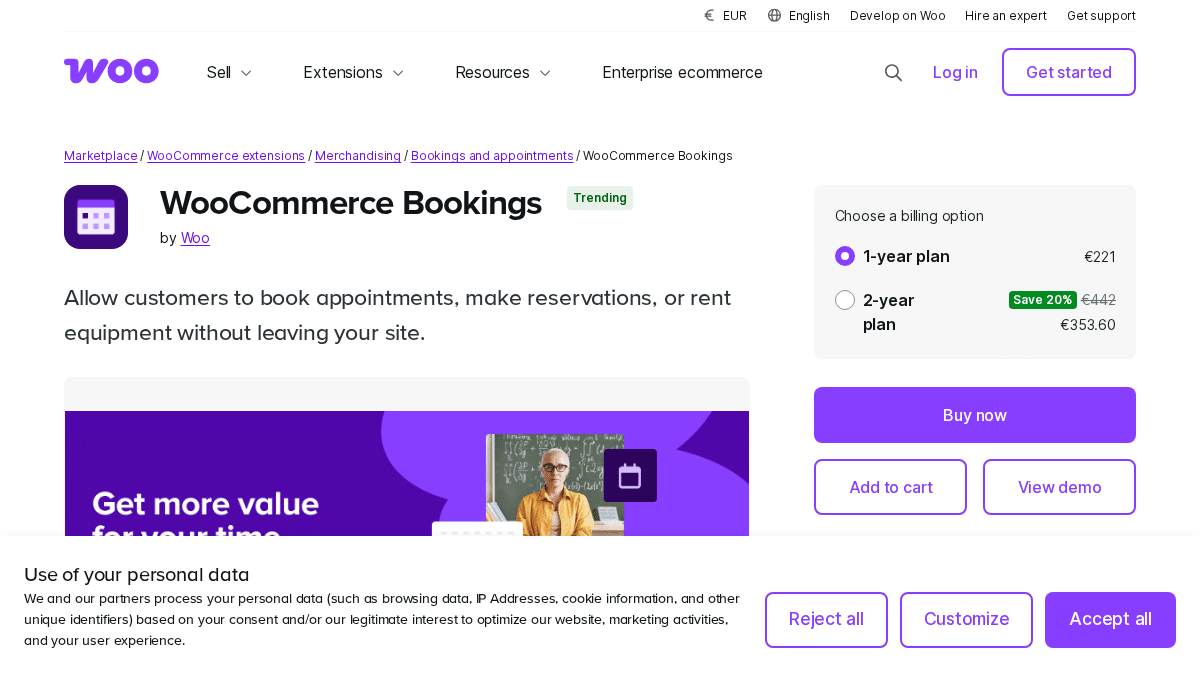Select the 2-year plan radio option
The image size is (1200, 675).
point(845,300)
